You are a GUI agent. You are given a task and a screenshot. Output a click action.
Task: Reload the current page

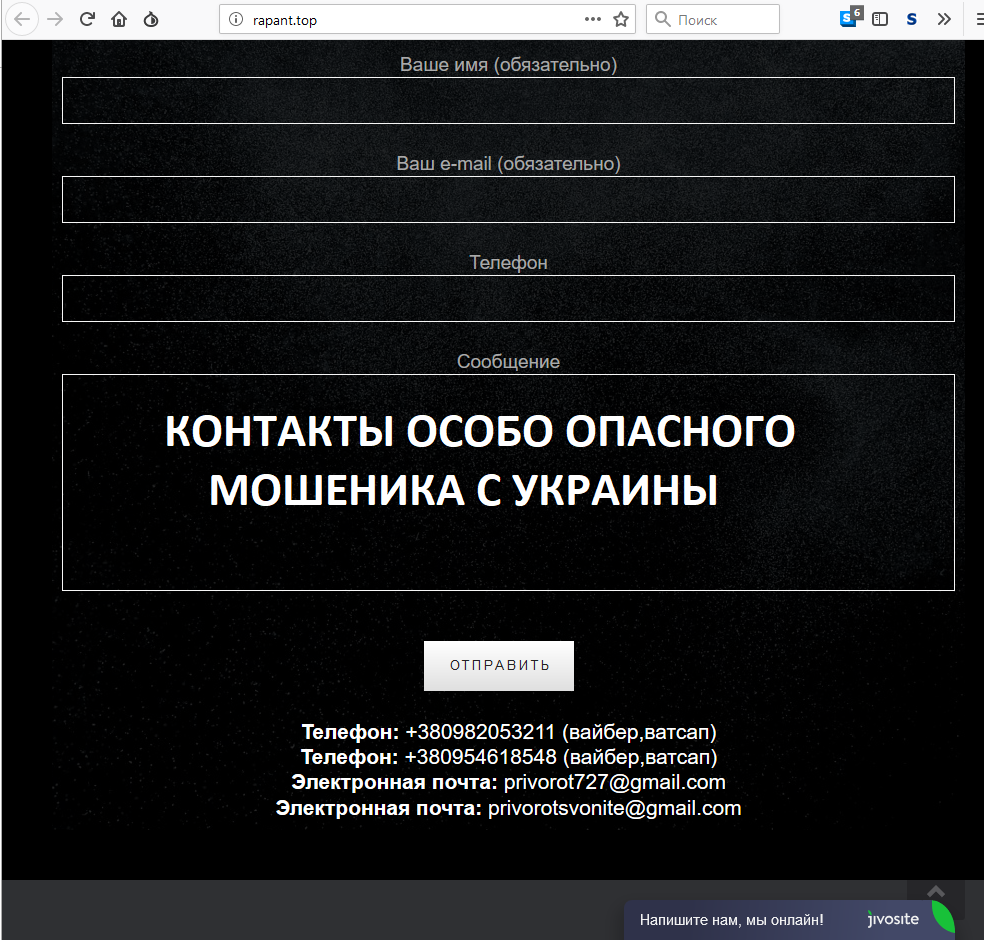coord(87,19)
